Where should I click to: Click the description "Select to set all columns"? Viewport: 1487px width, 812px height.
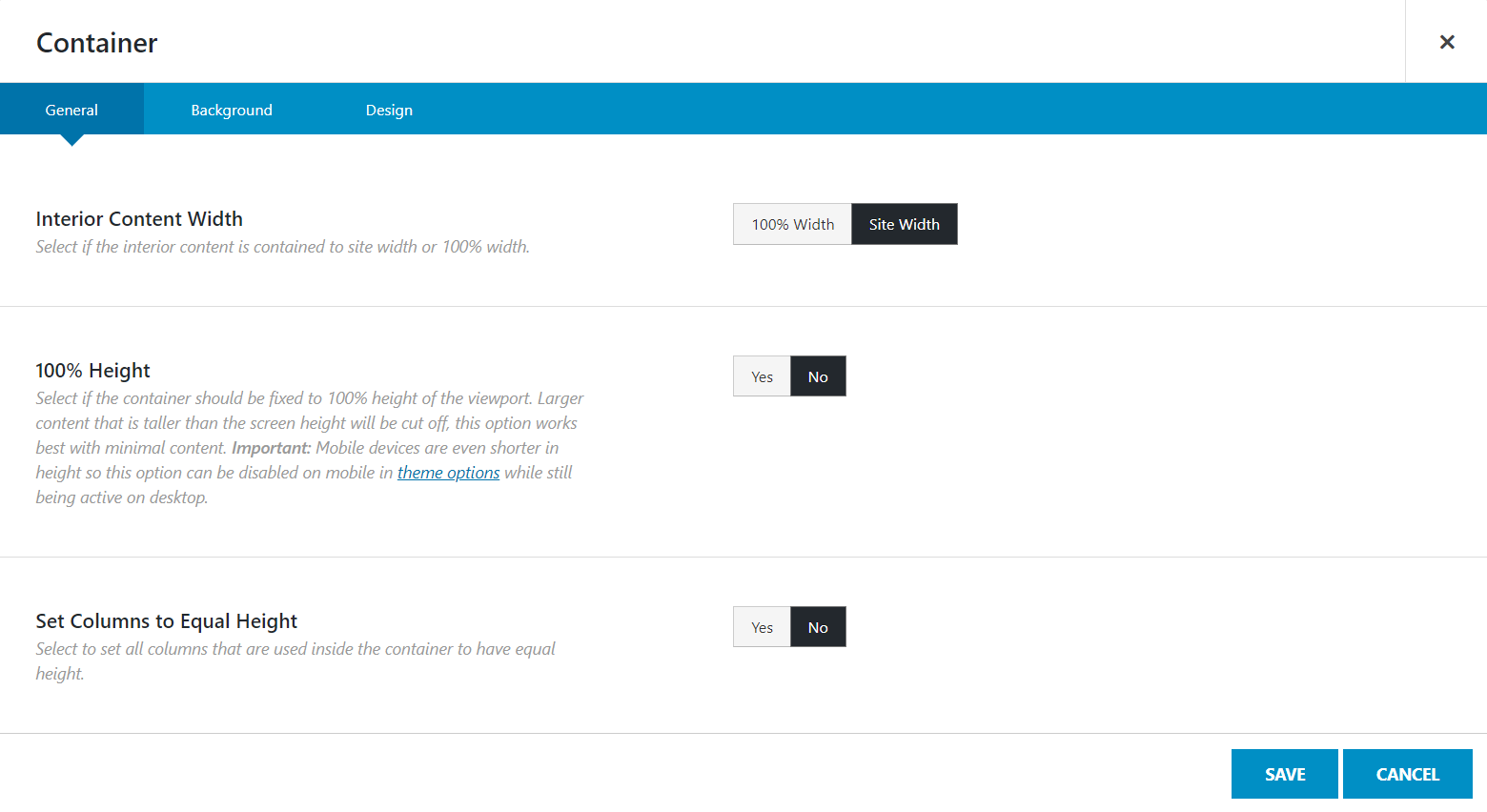pos(295,661)
